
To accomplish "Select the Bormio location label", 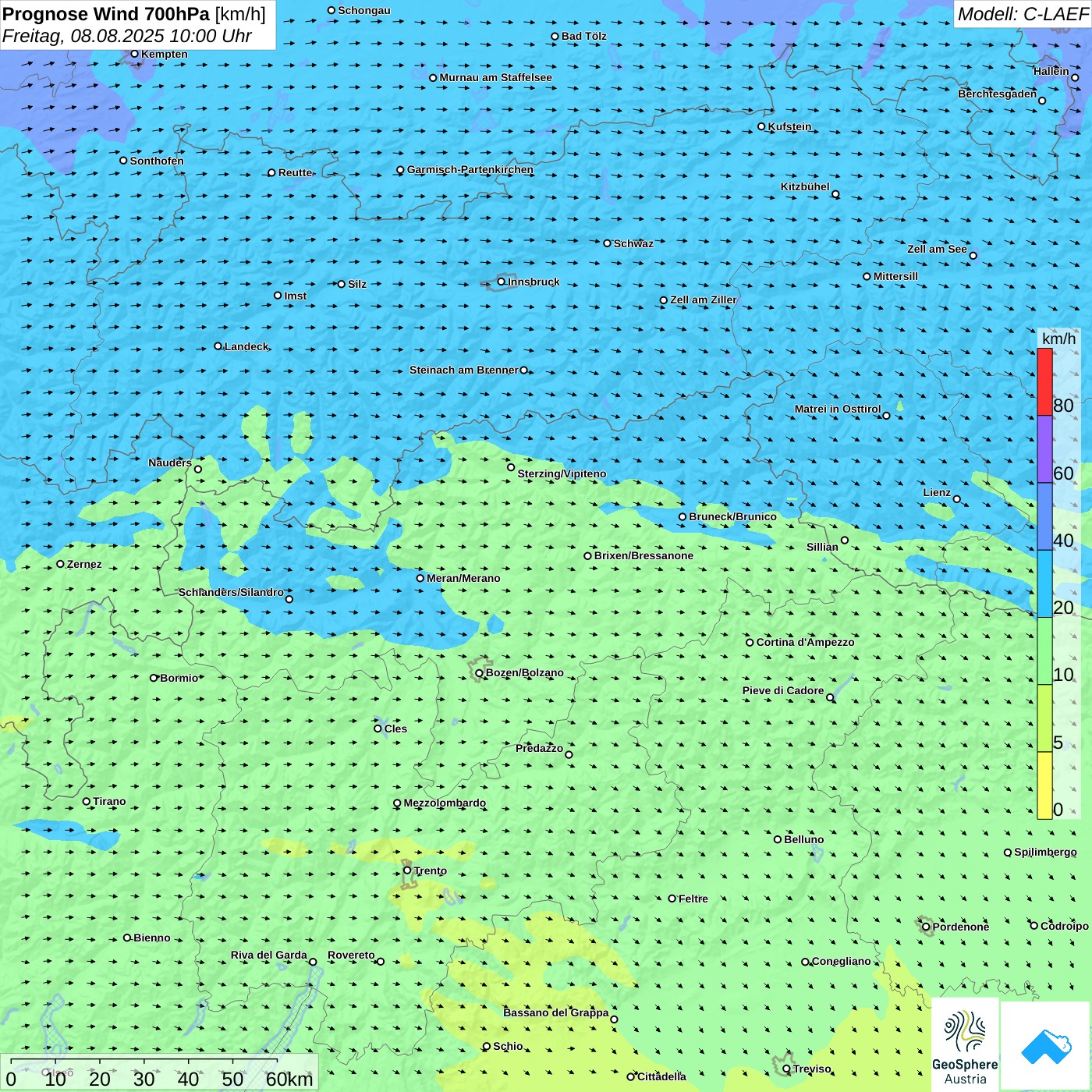I will click(179, 678).
